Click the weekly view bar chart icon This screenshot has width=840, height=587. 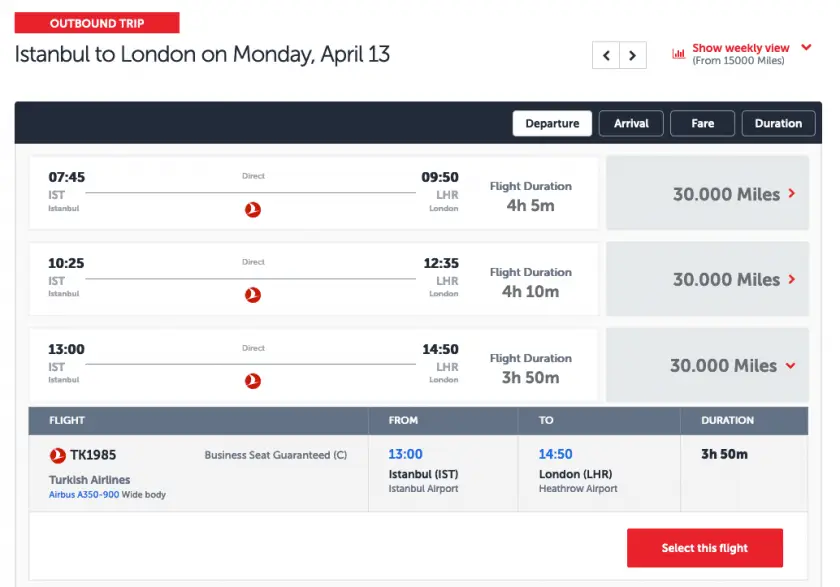pos(679,54)
